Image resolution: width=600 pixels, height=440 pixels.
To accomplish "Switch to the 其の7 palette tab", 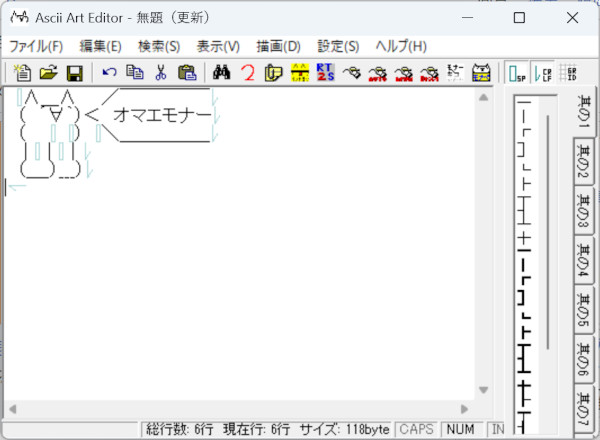I will click(x=584, y=409).
